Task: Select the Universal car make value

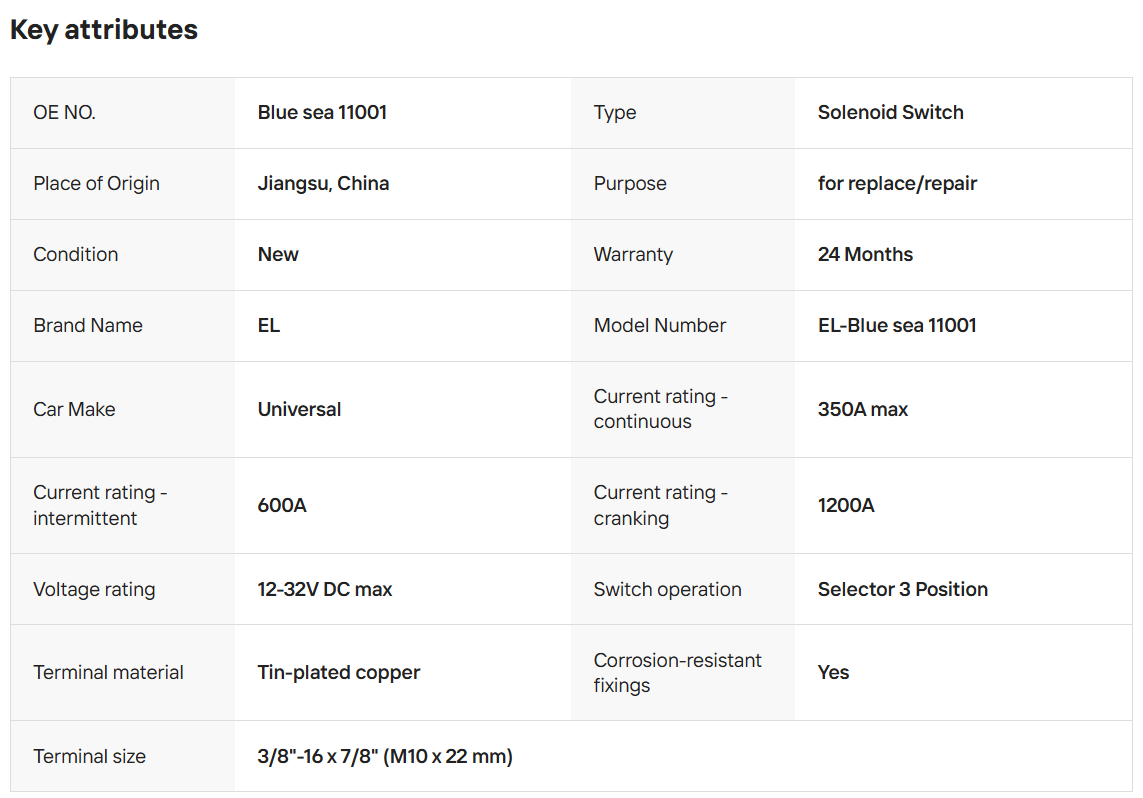Action: coord(299,409)
